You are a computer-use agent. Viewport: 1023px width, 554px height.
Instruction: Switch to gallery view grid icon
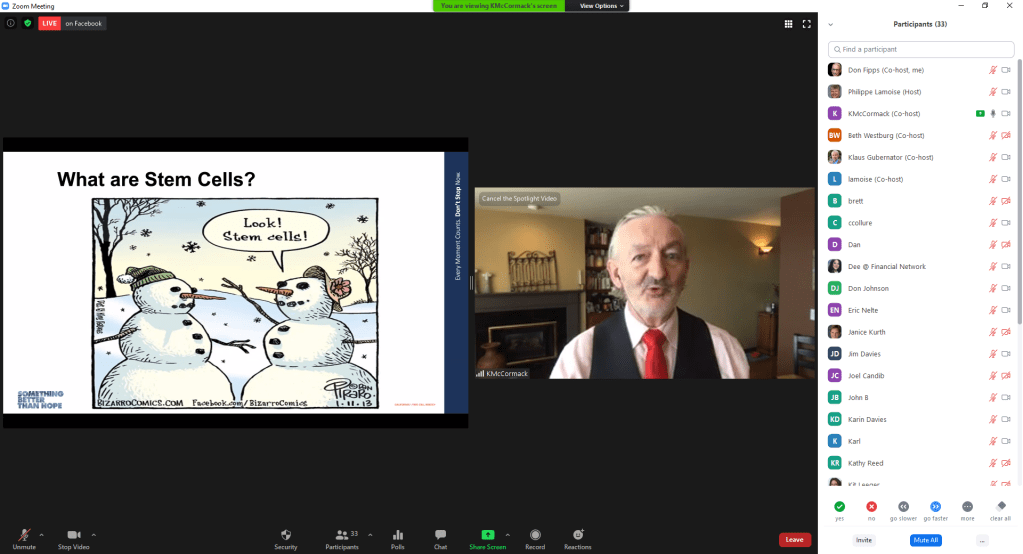(x=788, y=23)
